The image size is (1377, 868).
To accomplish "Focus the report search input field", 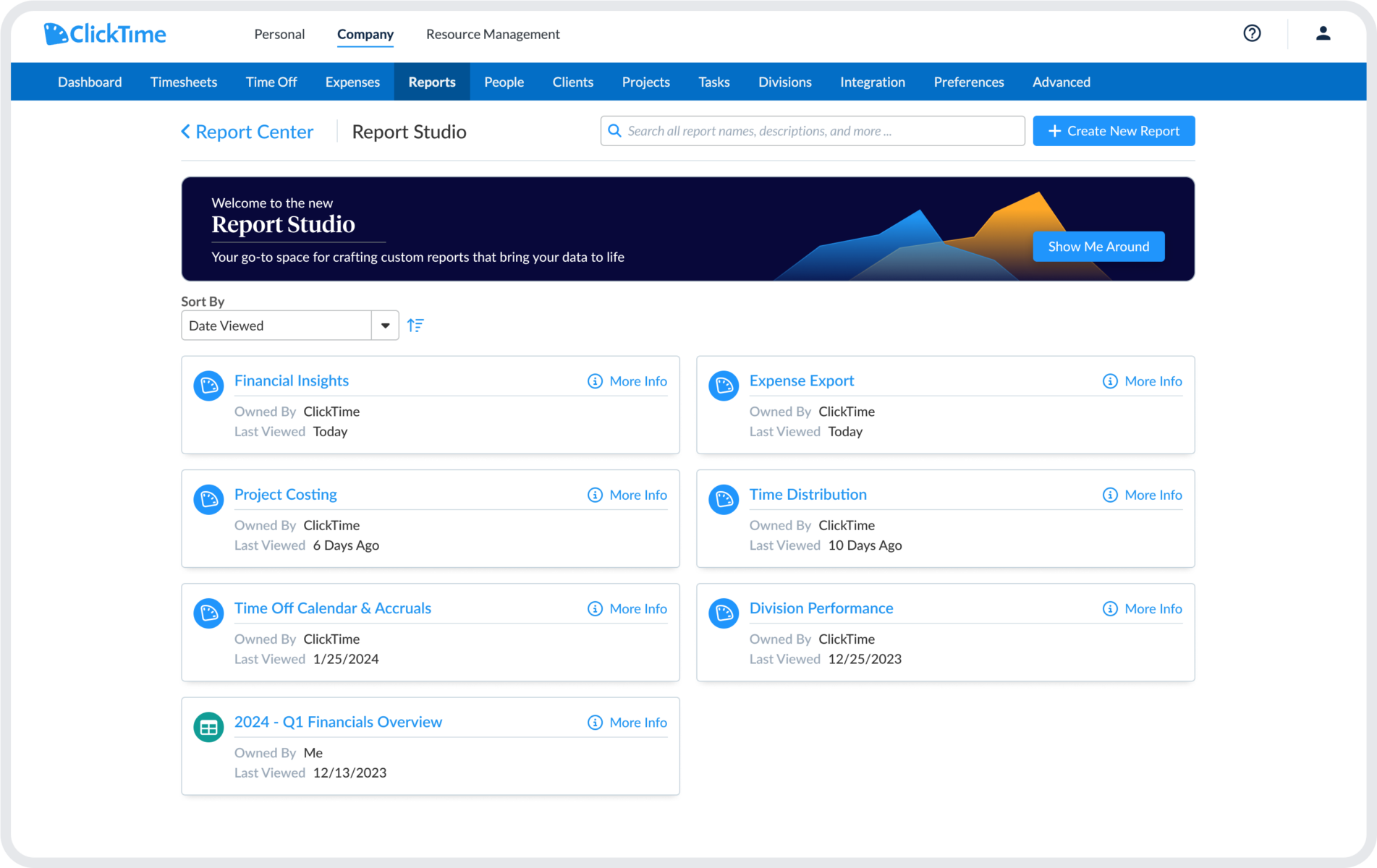I will tap(813, 131).
